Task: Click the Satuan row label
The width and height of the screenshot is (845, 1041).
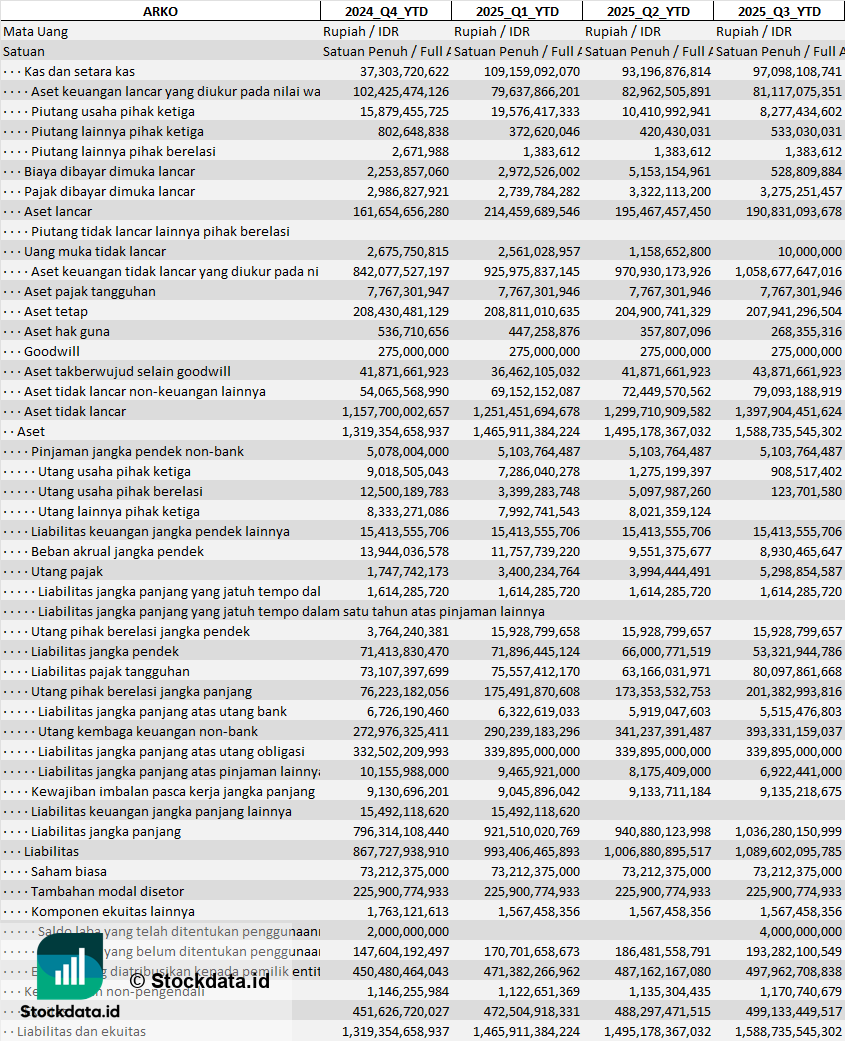Action: [x=24, y=52]
